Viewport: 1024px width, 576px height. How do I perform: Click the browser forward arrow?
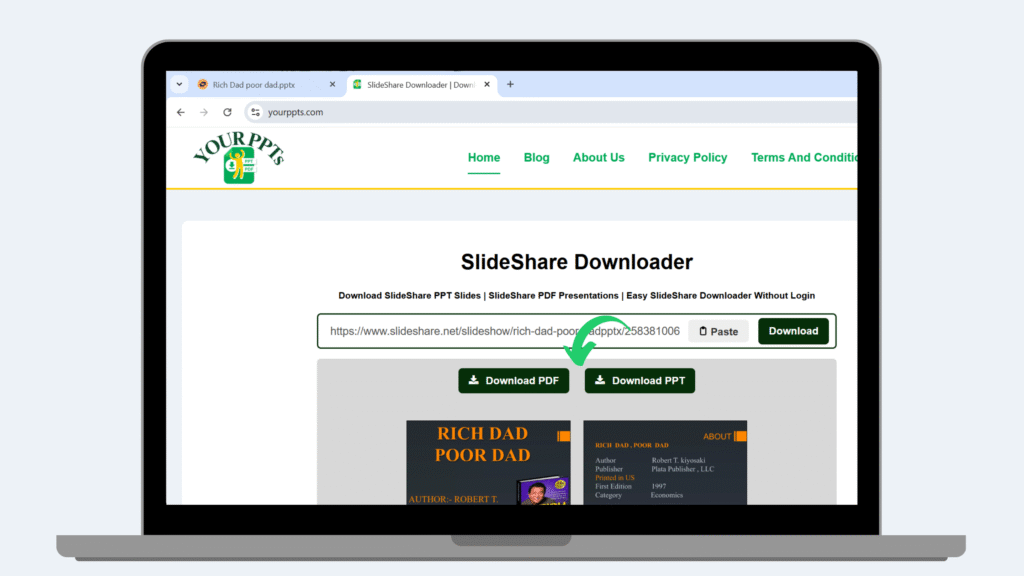click(x=204, y=112)
